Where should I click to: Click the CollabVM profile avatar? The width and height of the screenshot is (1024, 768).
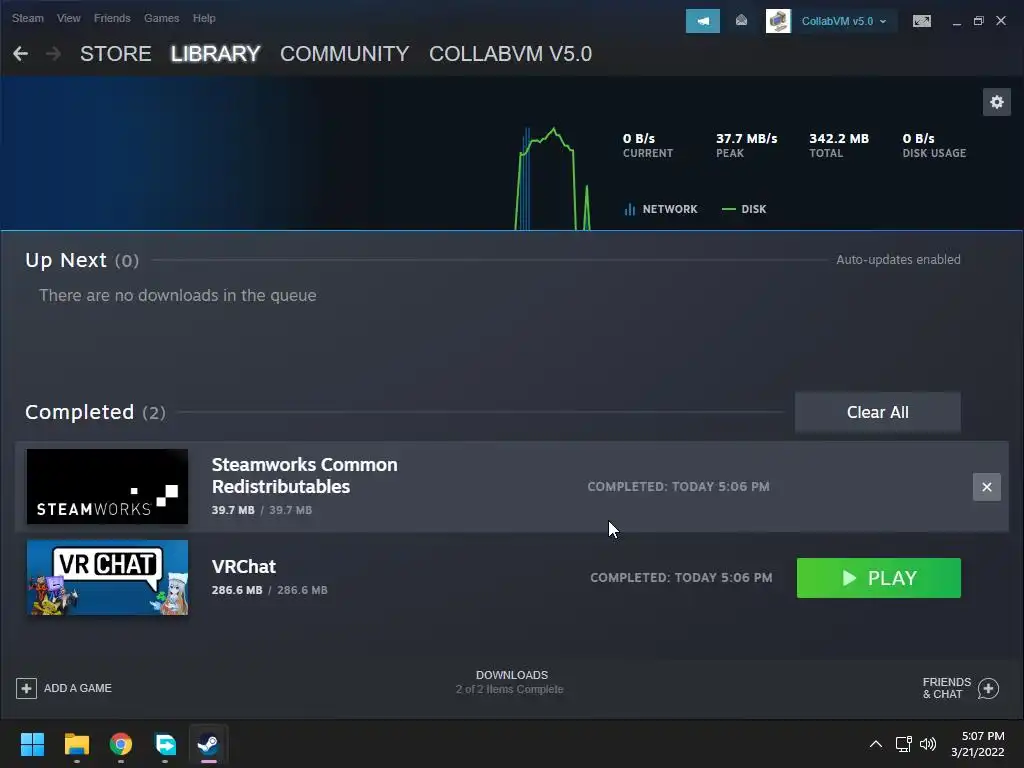click(778, 21)
